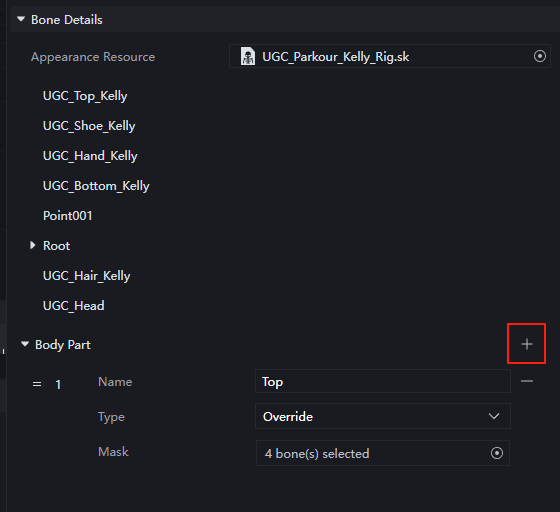Select the Point001 item
This screenshot has height=512, width=560.
68,216
